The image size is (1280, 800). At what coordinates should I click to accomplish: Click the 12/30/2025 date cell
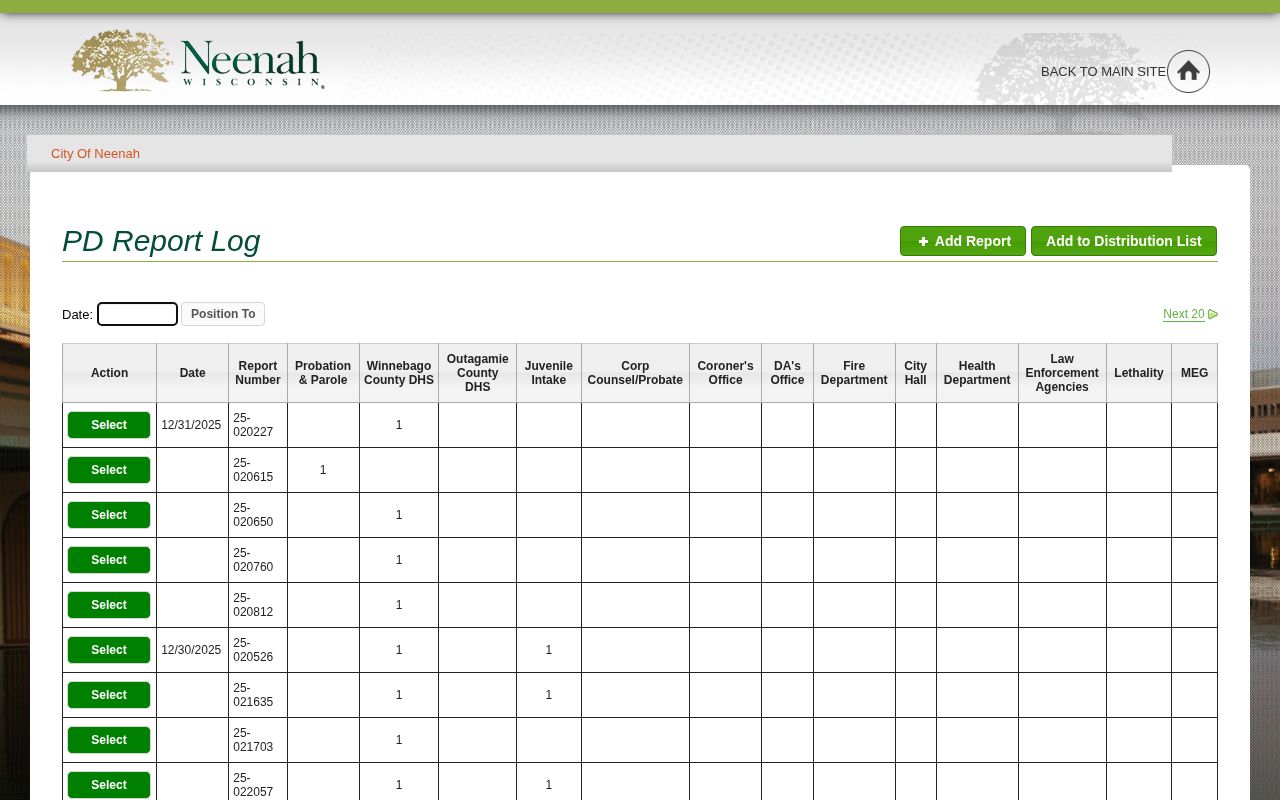click(192, 650)
